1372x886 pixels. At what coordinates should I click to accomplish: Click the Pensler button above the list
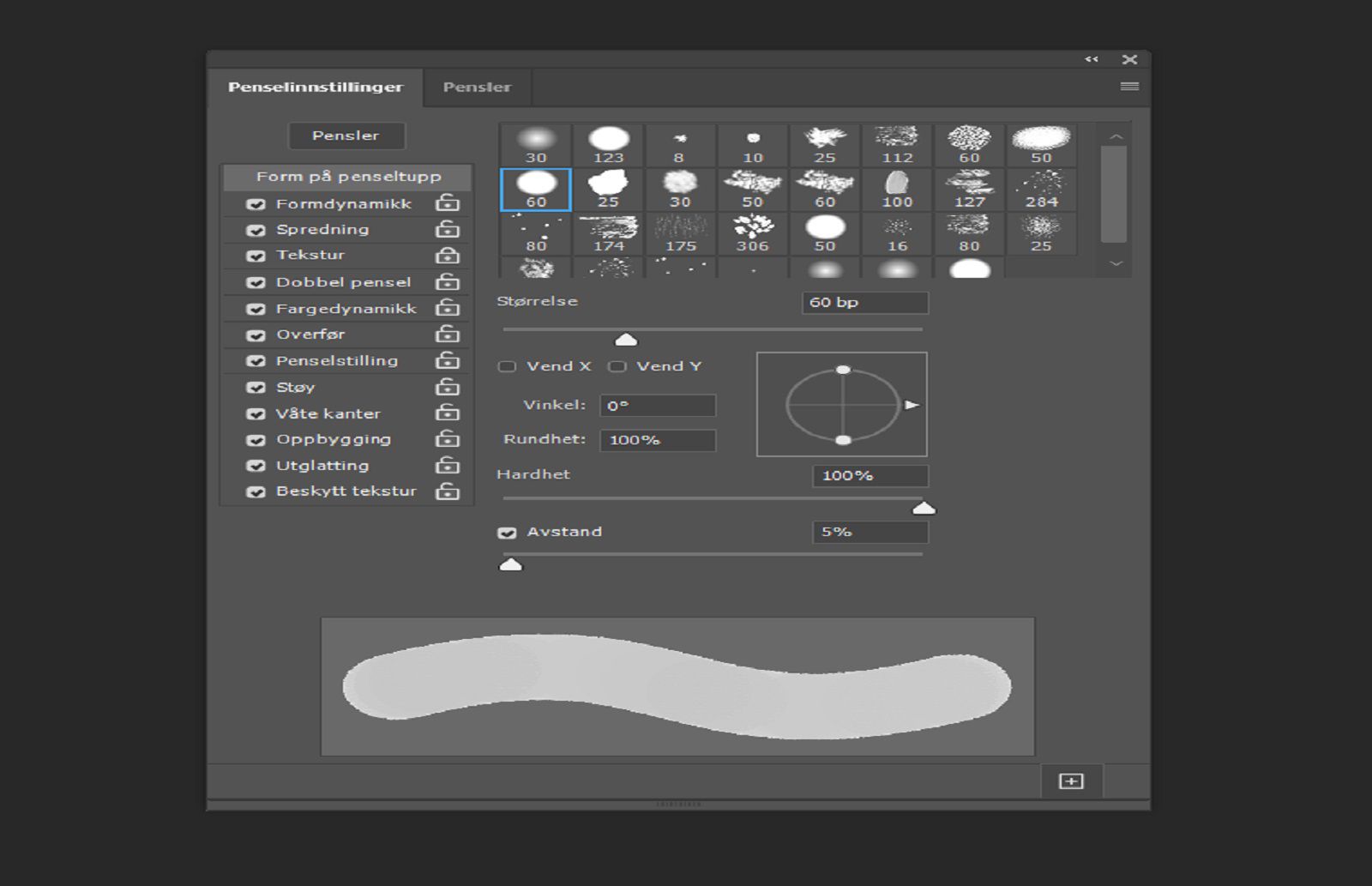click(x=346, y=136)
